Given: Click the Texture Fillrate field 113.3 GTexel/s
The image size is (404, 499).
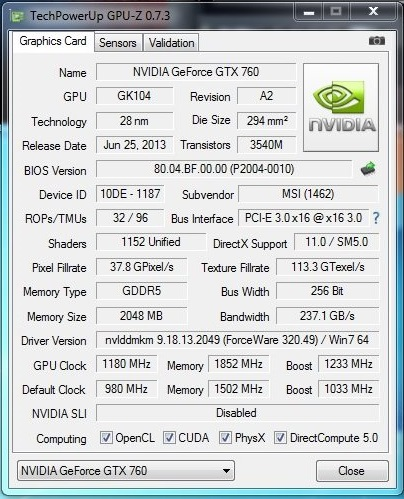Looking at the screenshot, I should pyautogui.click(x=328, y=267).
